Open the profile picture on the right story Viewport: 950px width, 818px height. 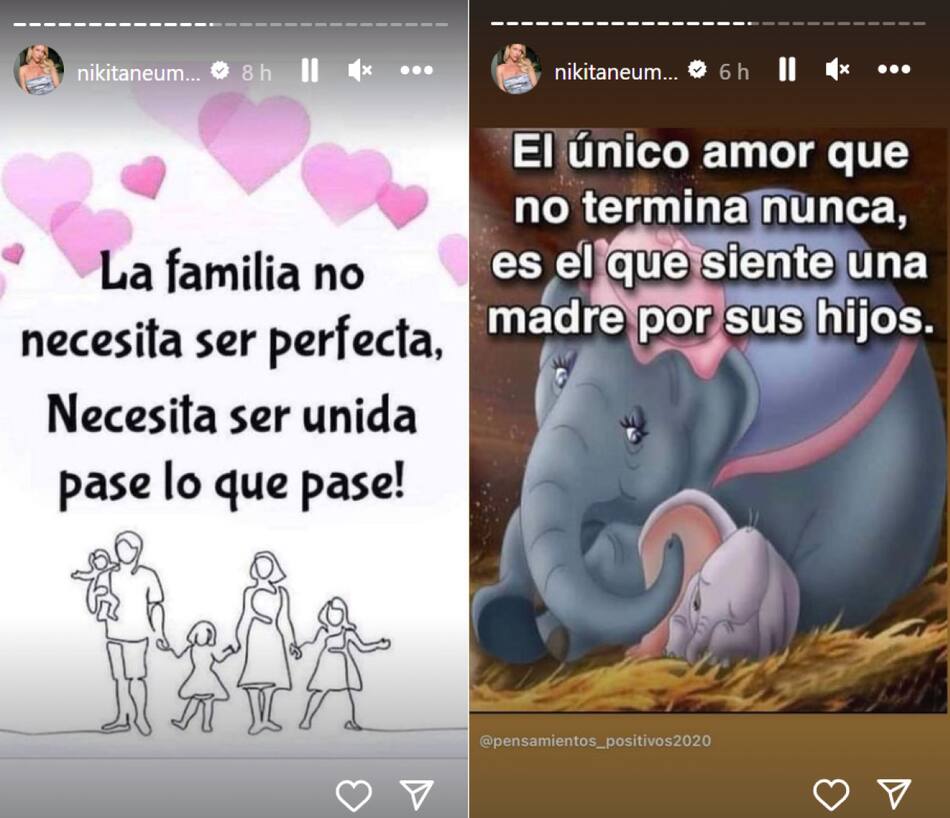(x=516, y=68)
